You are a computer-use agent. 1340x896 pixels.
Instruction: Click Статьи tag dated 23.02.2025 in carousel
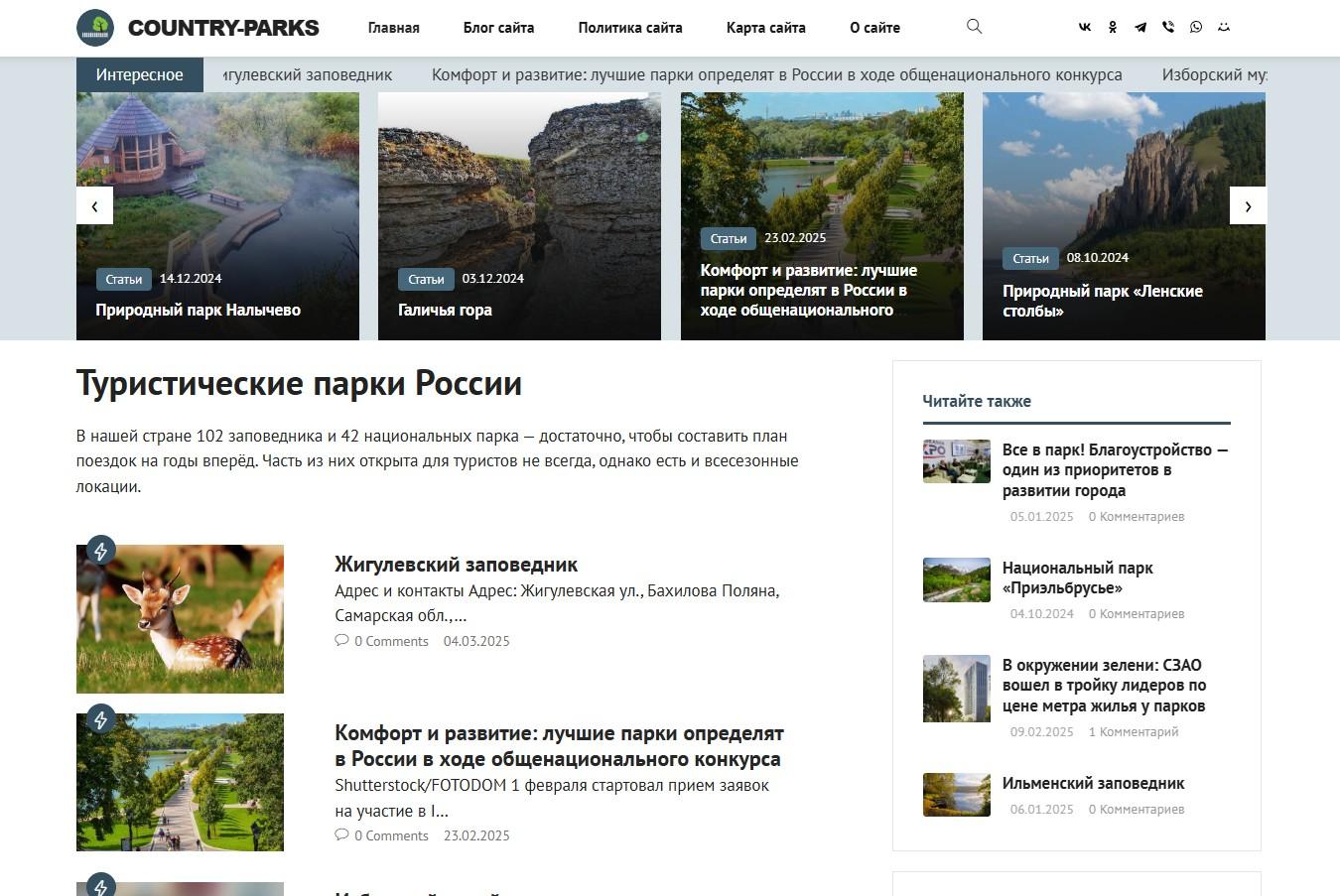(x=729, y=238)
